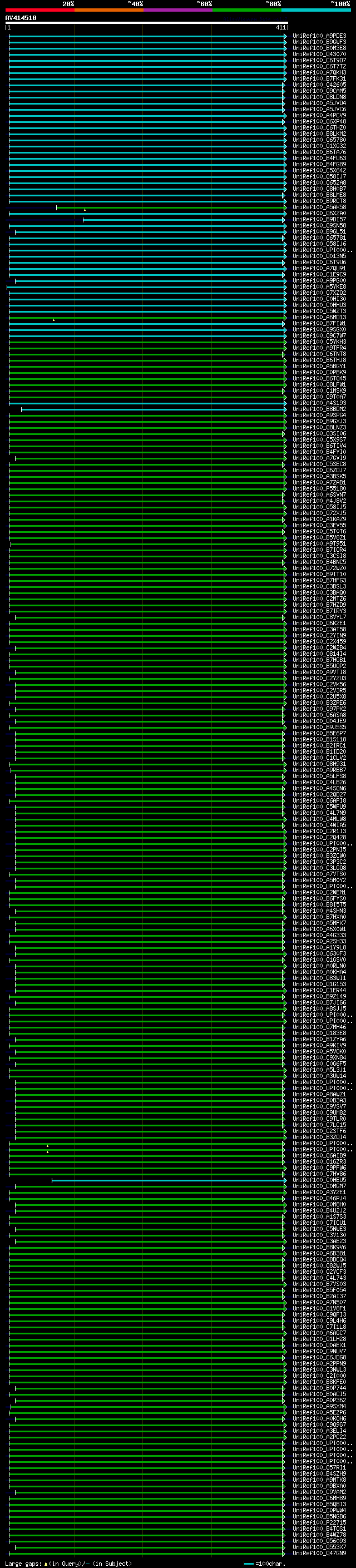The height and width of the screenshot is (1568, 356).
Task: Click the =100char. scale legend
Action: tap(264, 1564)
